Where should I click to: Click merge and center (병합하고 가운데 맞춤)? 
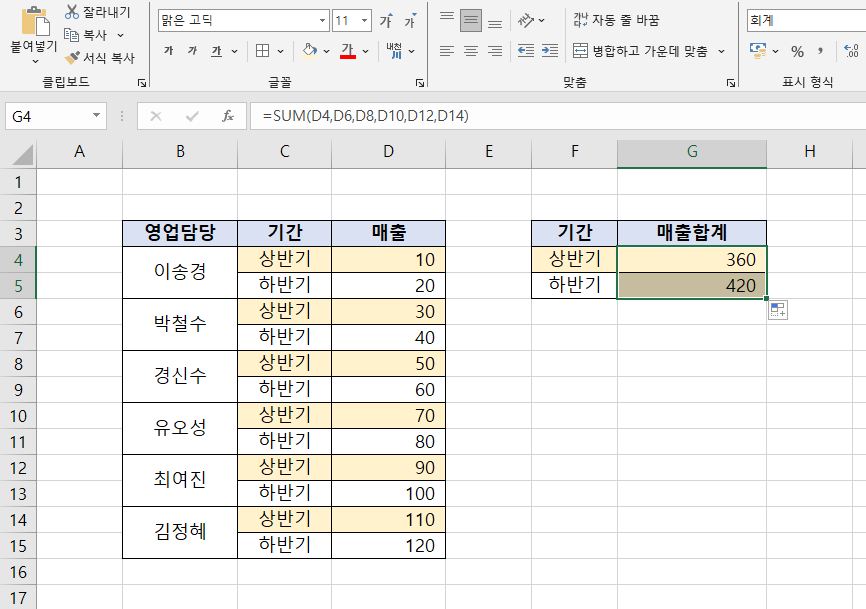click(641, 51)
